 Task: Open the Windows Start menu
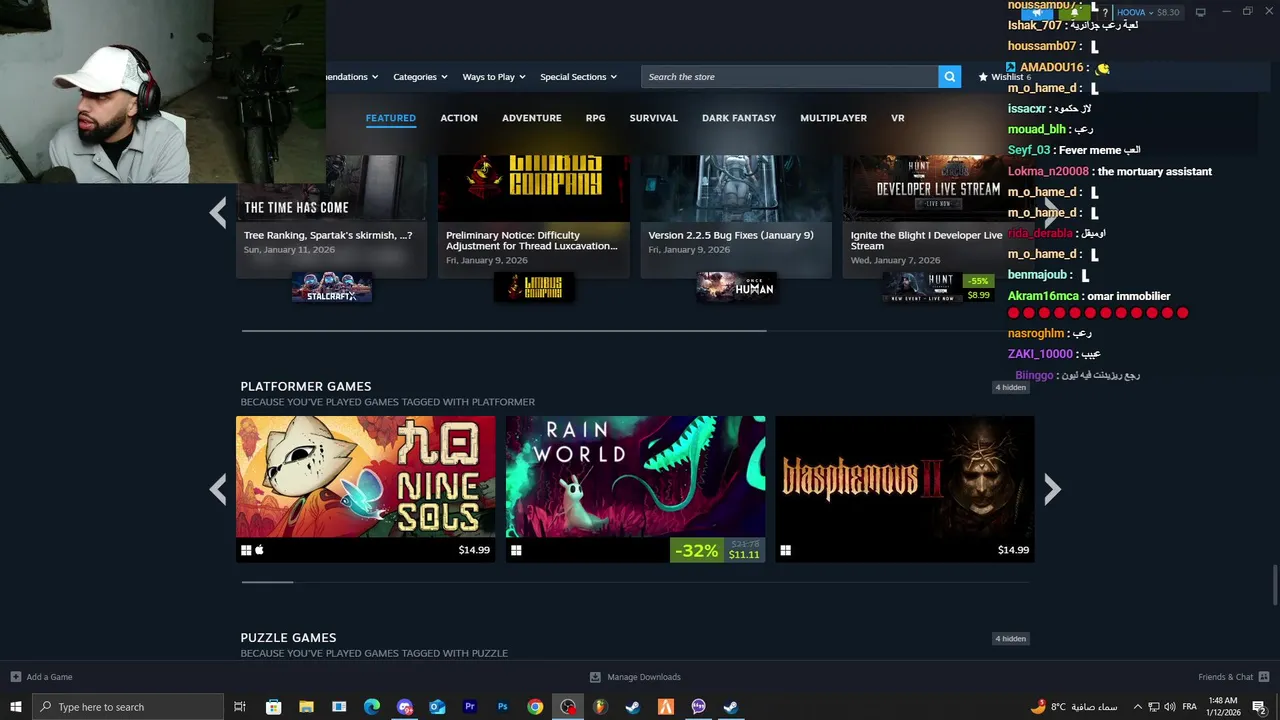coord(16,707)
